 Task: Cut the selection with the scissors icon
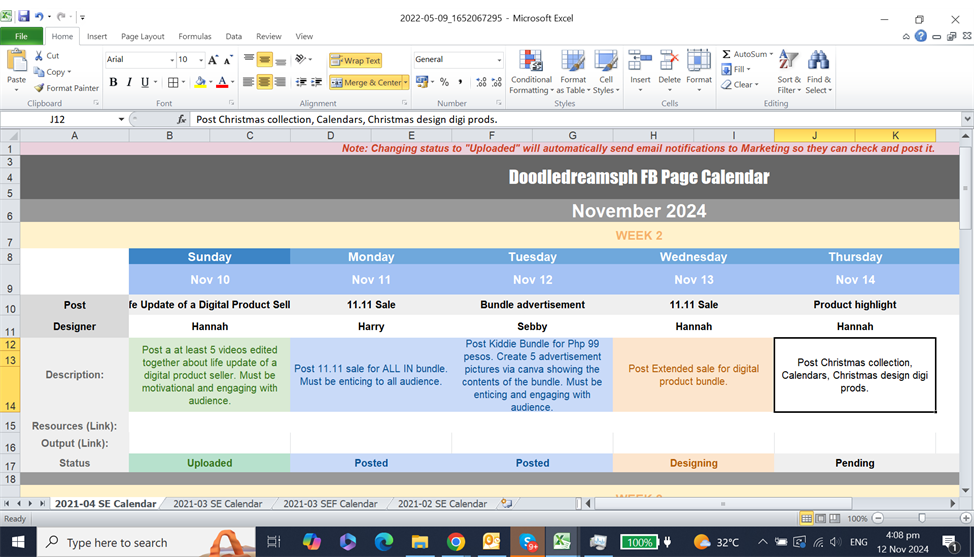pos(39,55)
